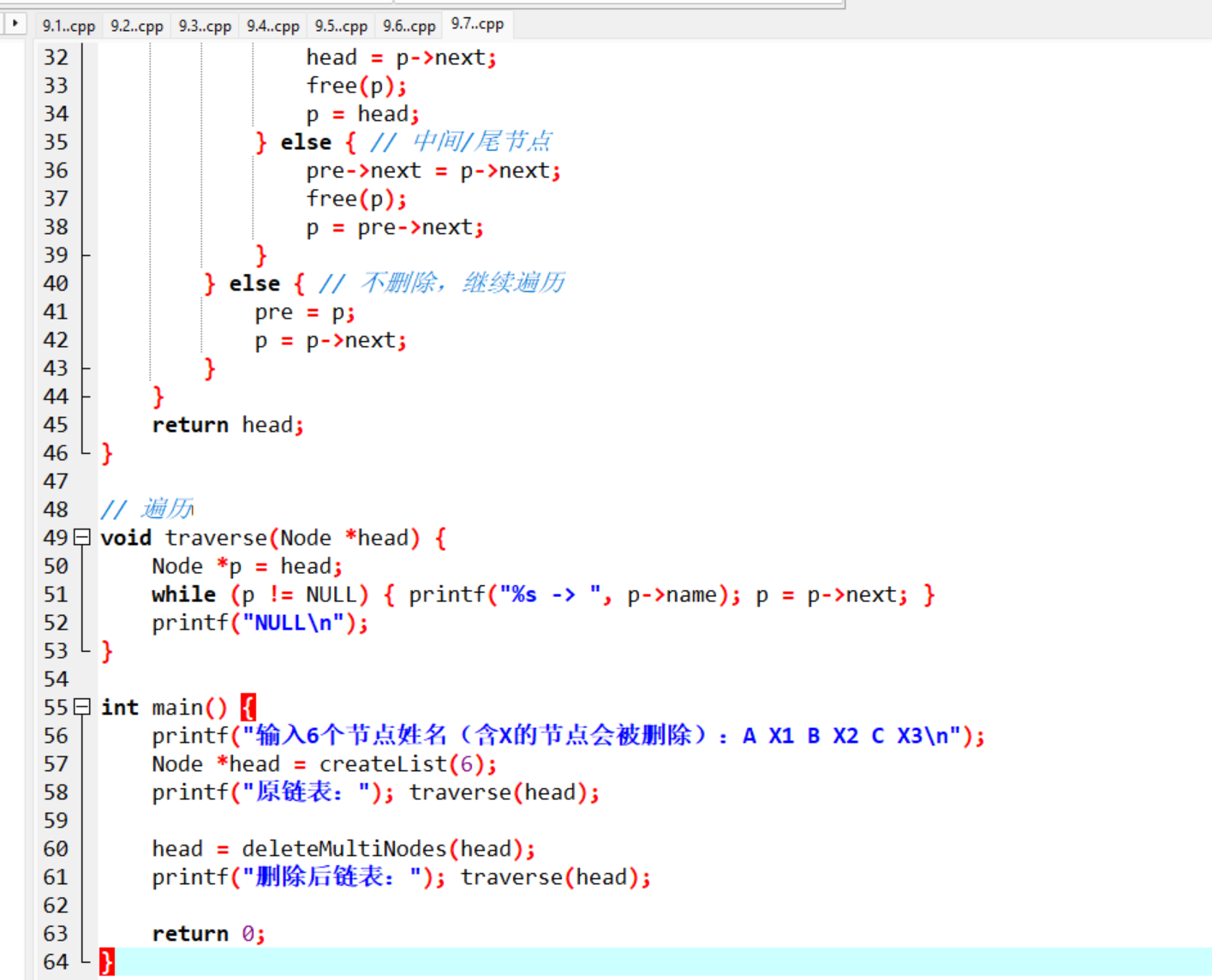Click the comment '// 遍历'
1212x980 pixels.
pos(147,509)
